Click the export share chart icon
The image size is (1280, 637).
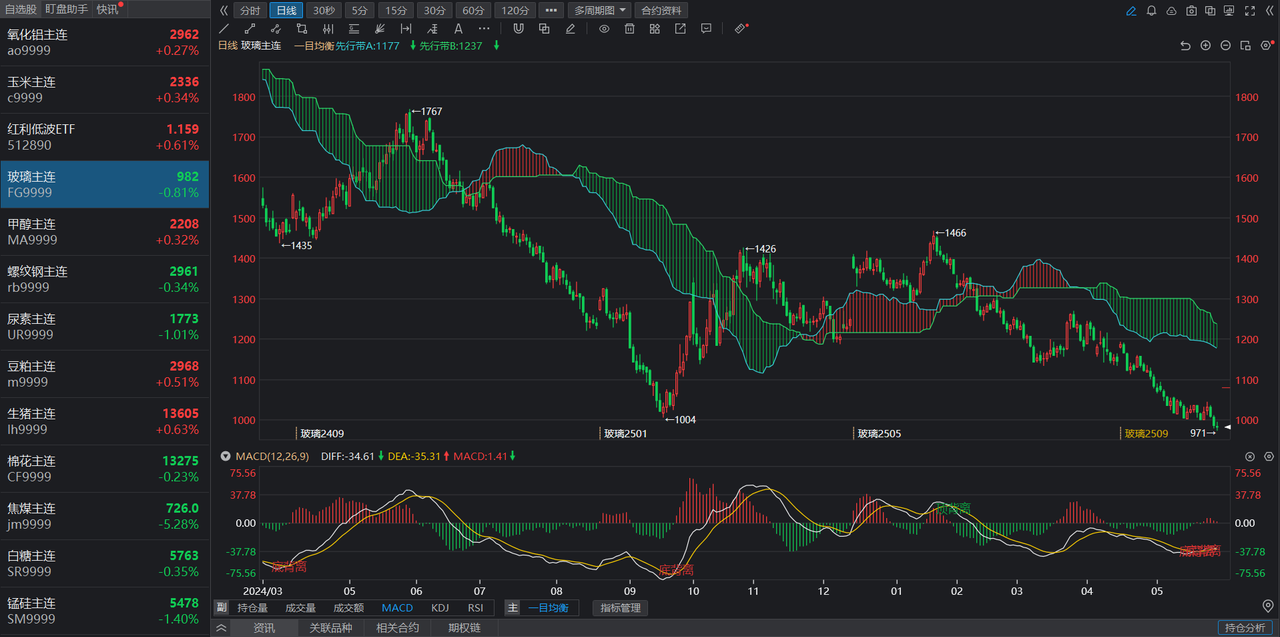(681, 29)
